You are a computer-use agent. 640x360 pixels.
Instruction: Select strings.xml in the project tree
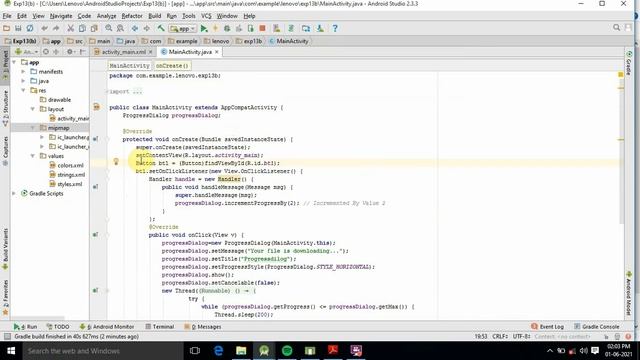click(x=67, y=175)
